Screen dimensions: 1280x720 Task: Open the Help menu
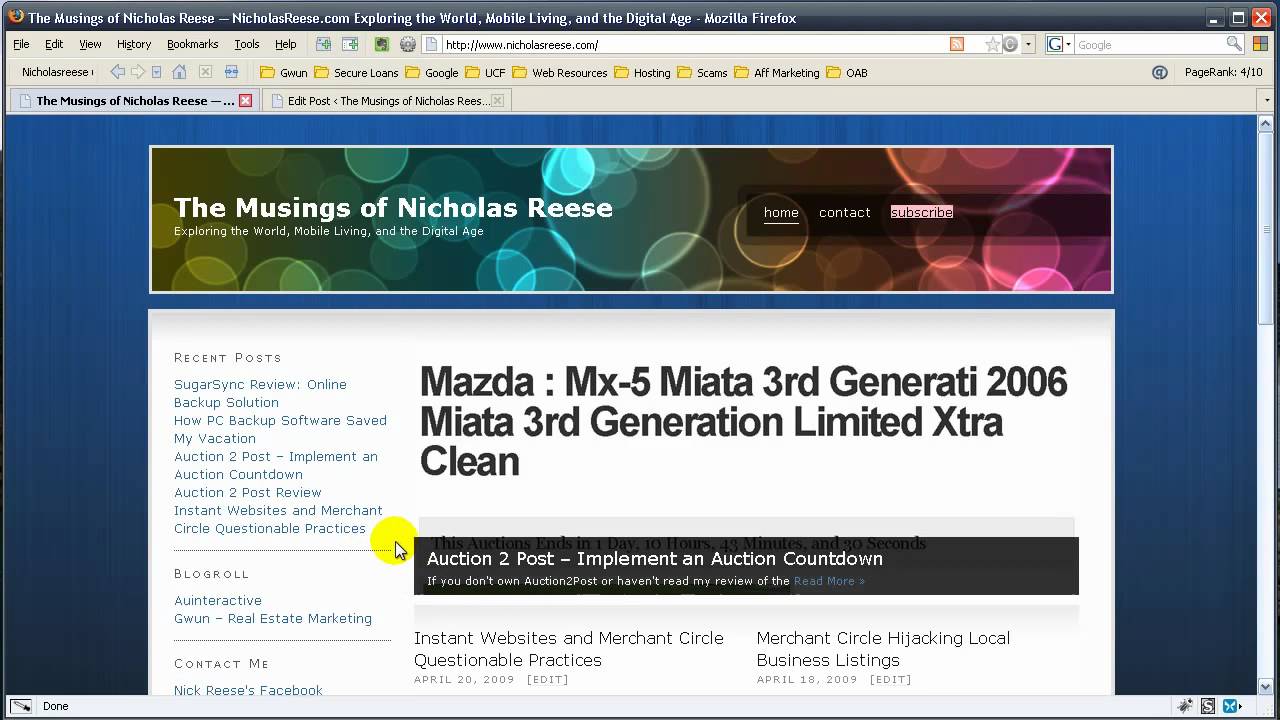pyautogui.click(x=286, y=44)
